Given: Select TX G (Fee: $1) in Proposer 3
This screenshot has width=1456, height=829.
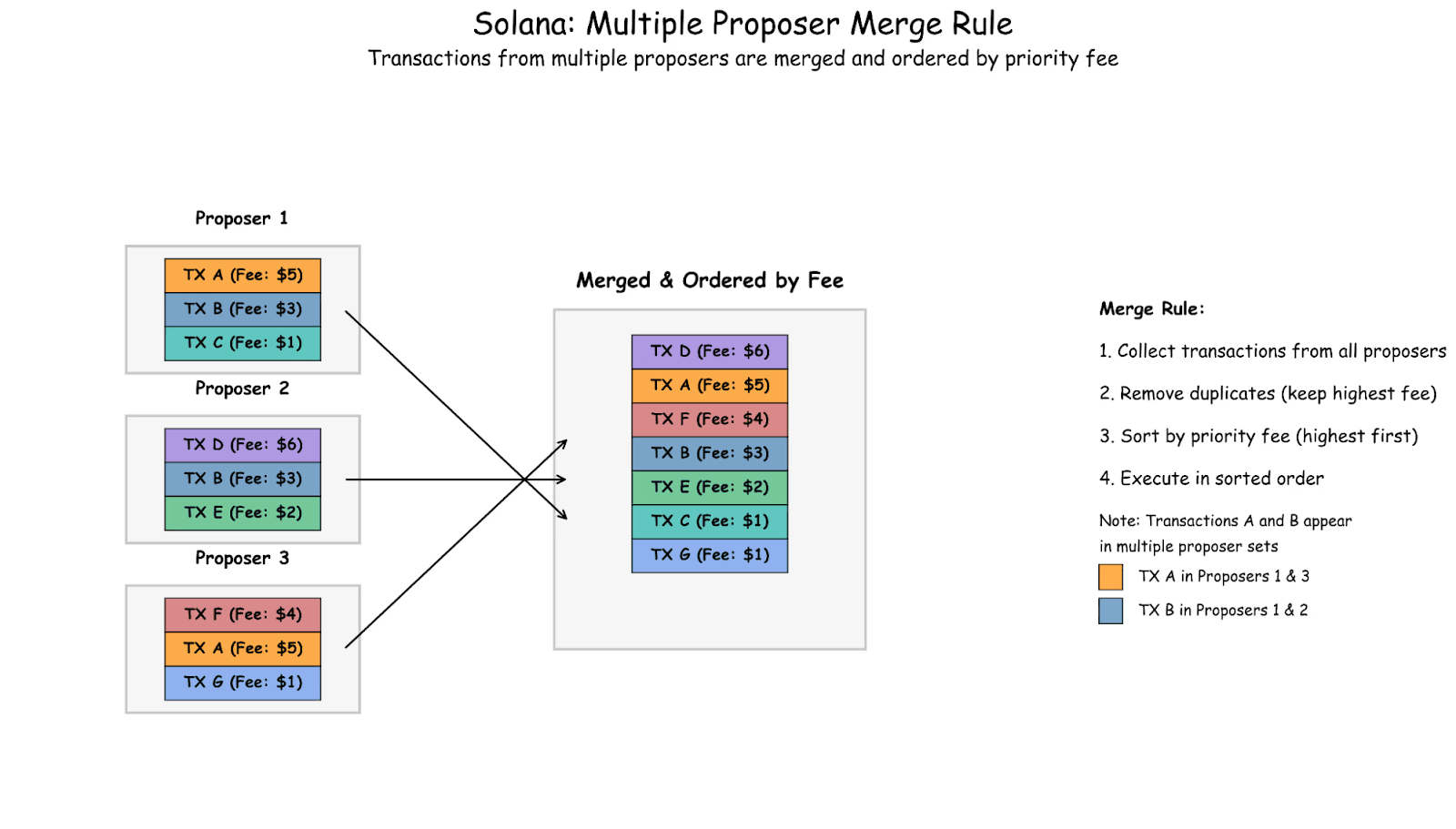Looking at the screenshot, I should [x=243, y=682].
